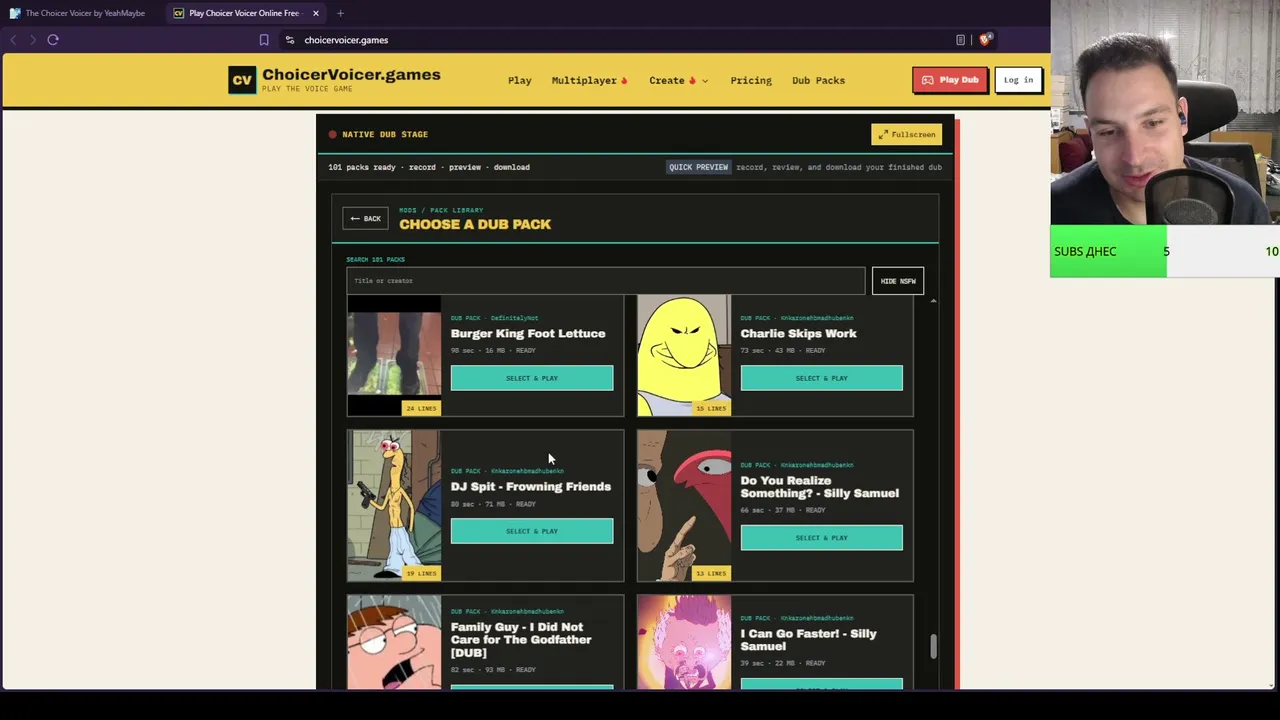Close the Play Choicer Voicer browser tab
The width and height of the screenshot is (1280, 720).
tap(316, 13)
